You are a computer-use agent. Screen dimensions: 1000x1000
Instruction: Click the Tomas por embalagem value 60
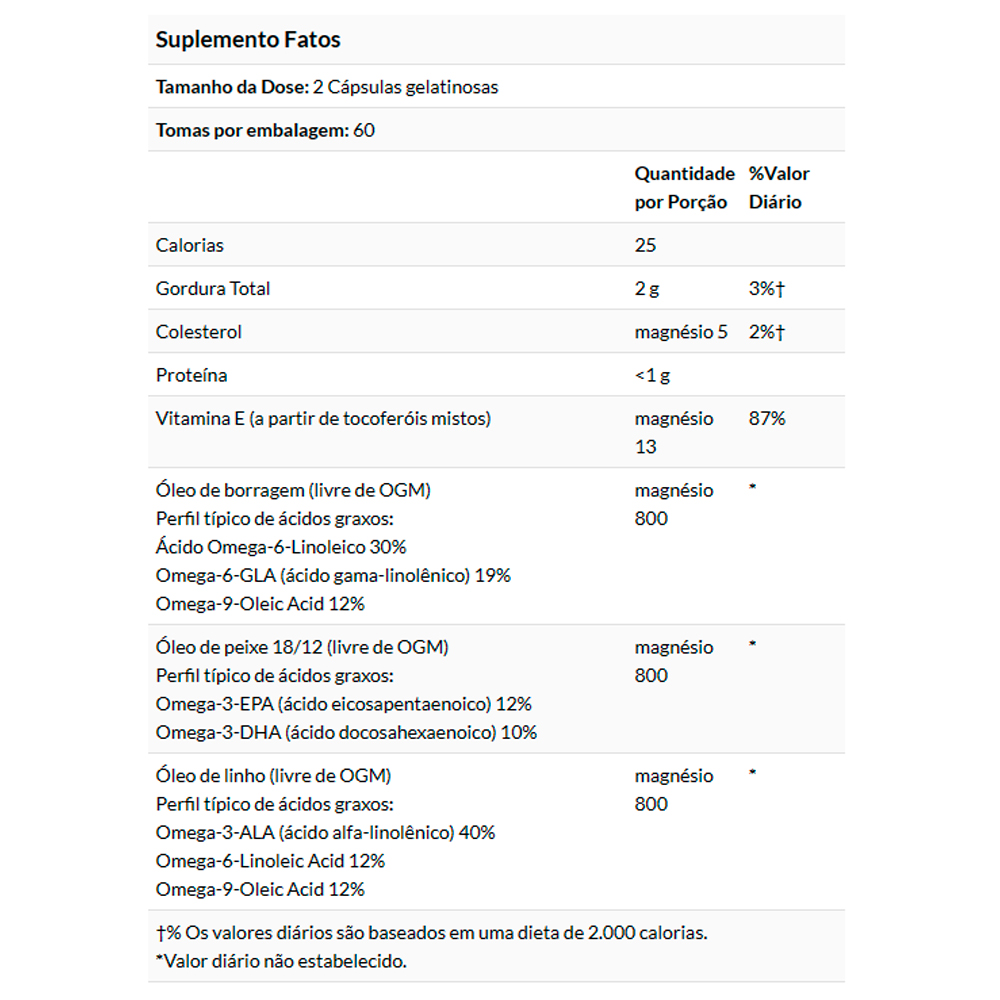point(364,130)
